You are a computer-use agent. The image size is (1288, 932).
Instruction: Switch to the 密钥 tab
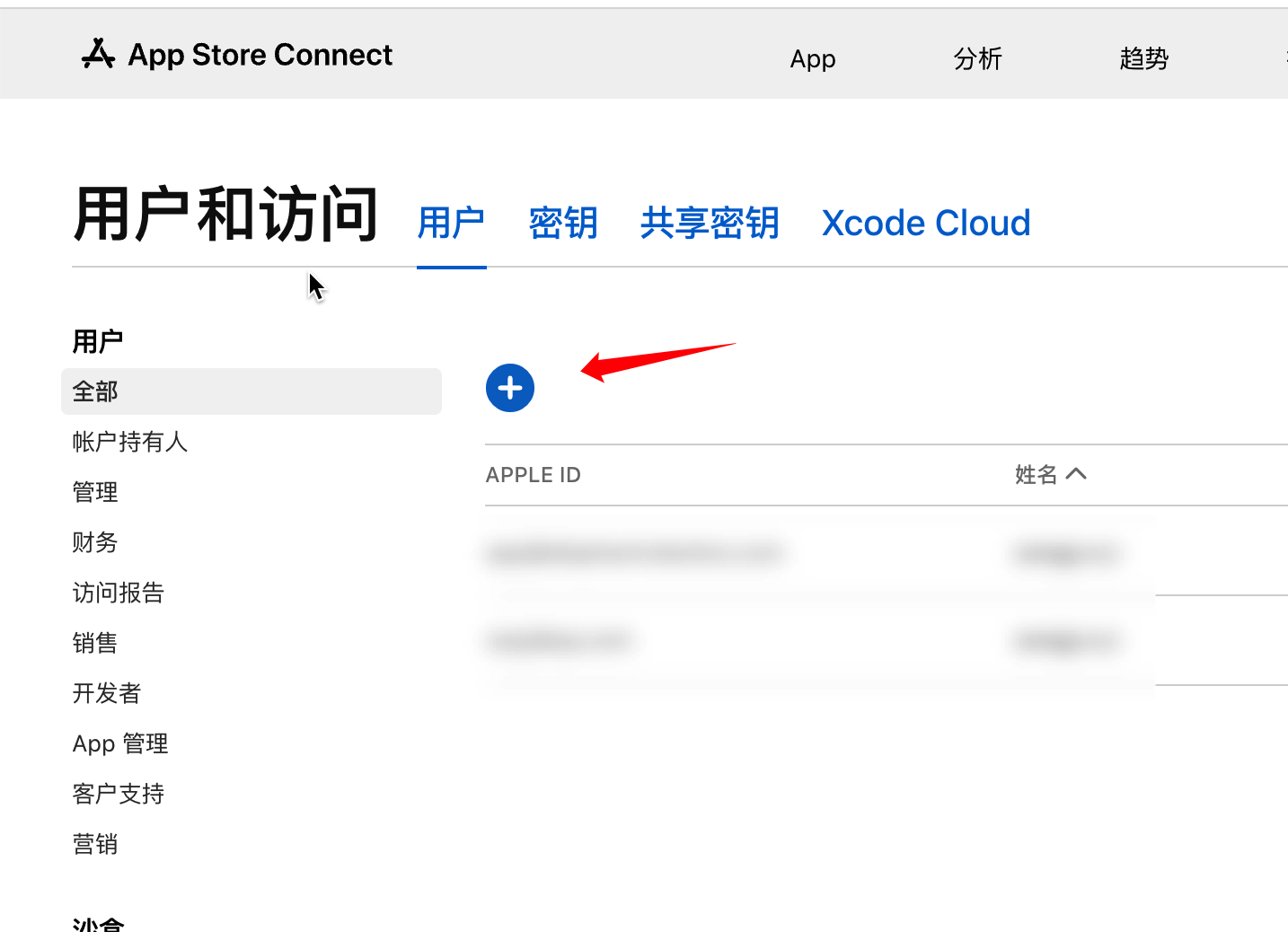pyautogui.click(x=563, y=224)
